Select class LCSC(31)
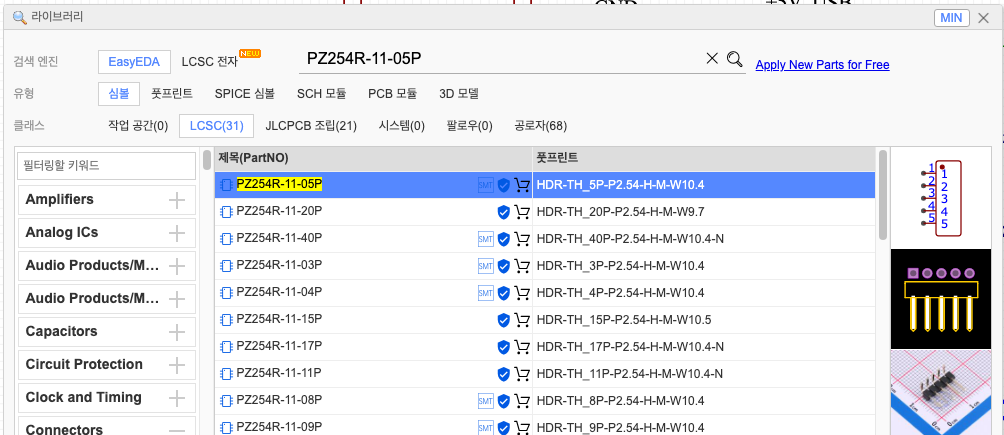The height and width of the screenshot is (435, 1004). click(x=216, y=126)
